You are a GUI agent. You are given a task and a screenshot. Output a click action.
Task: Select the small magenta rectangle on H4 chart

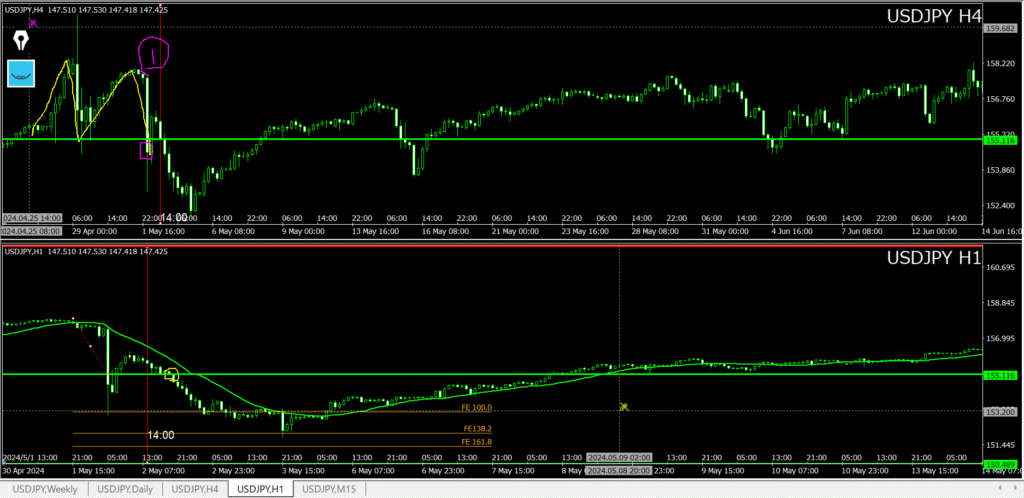coord(146,150)
